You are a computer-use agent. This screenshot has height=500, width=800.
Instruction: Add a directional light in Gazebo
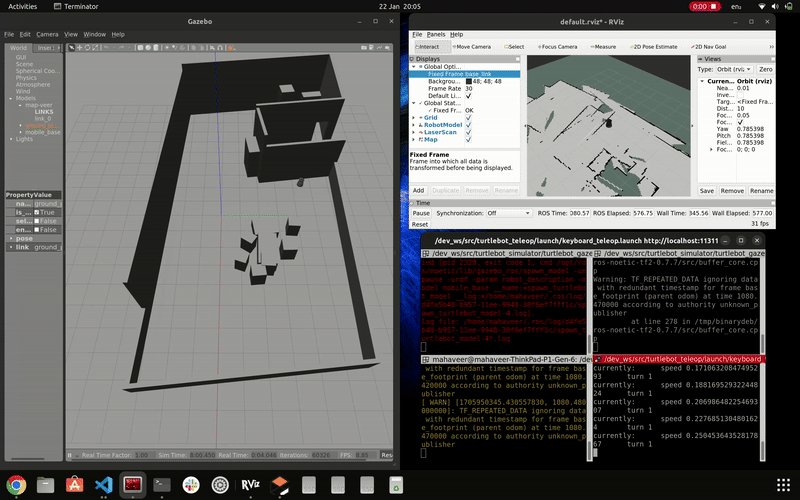[x=182, y=47]
